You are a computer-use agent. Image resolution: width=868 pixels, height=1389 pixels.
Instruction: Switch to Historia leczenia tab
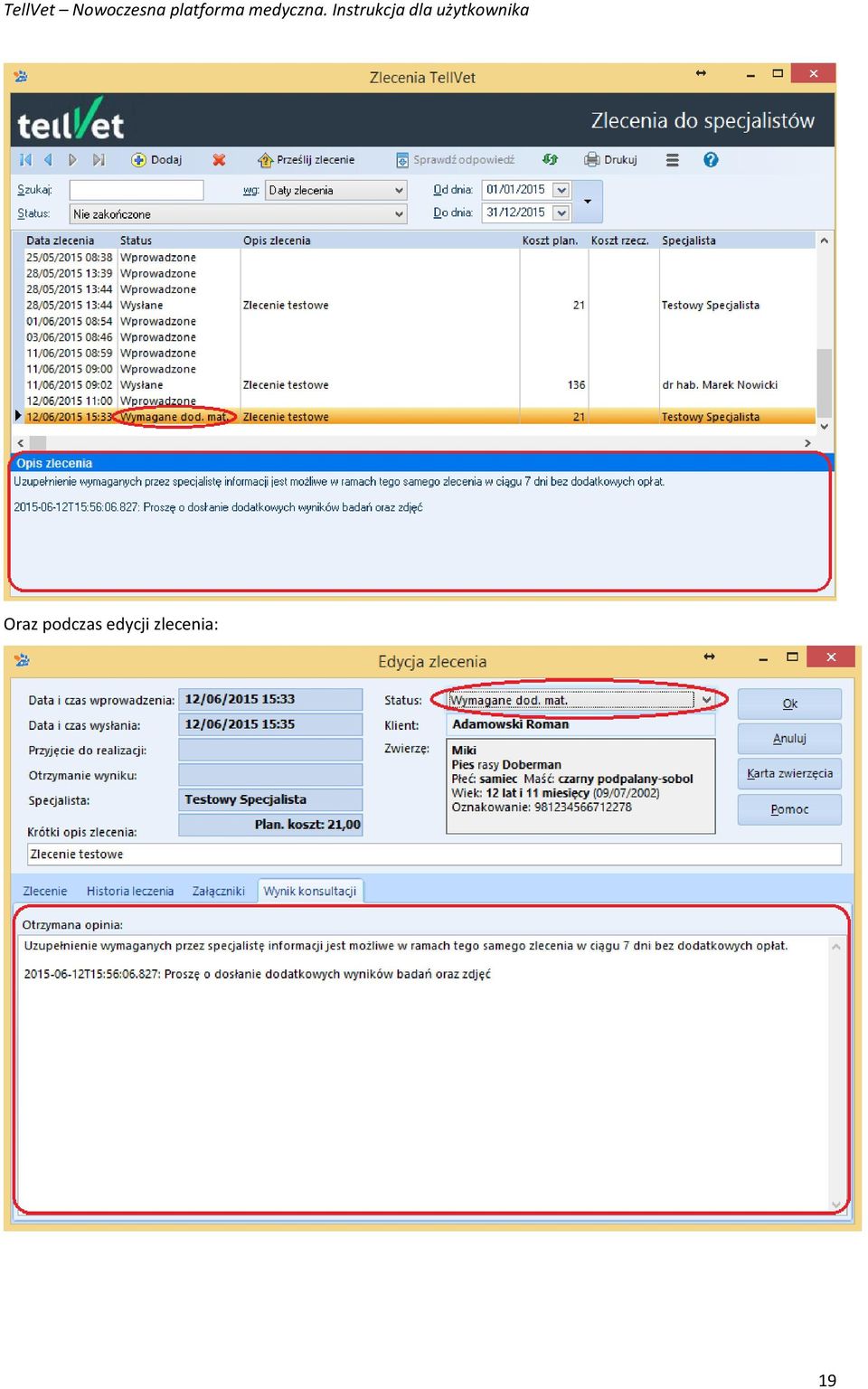(130, 892)
